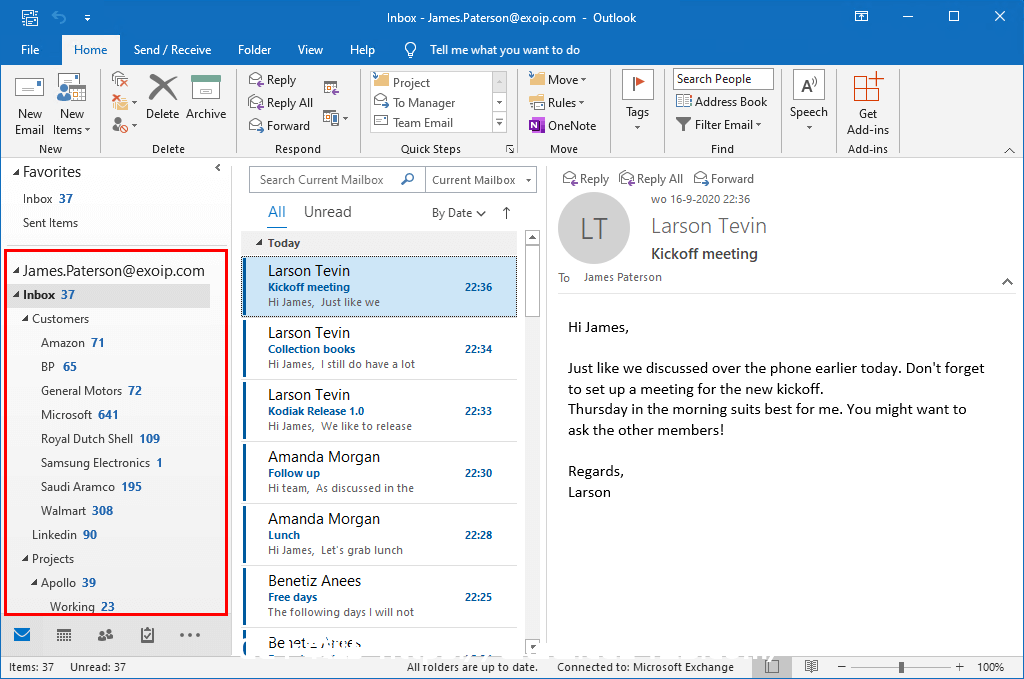Image resolution: width=1024 pixels, height=679 pixels.
Task: Collapse the Favorites section
Action: (16, 172)
